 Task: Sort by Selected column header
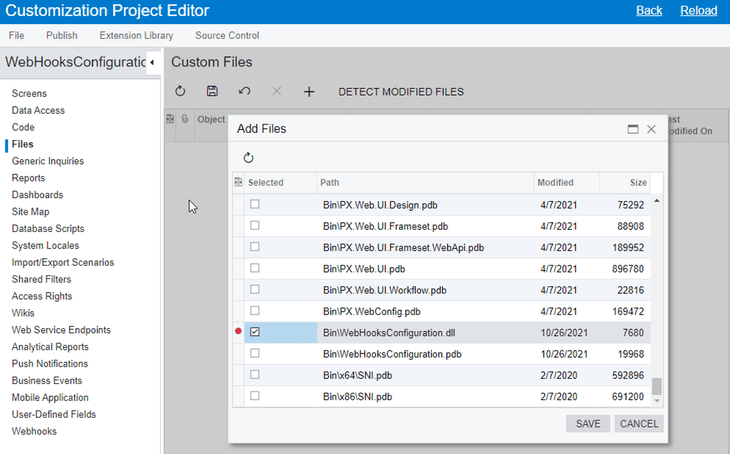[x=281, y=183]
